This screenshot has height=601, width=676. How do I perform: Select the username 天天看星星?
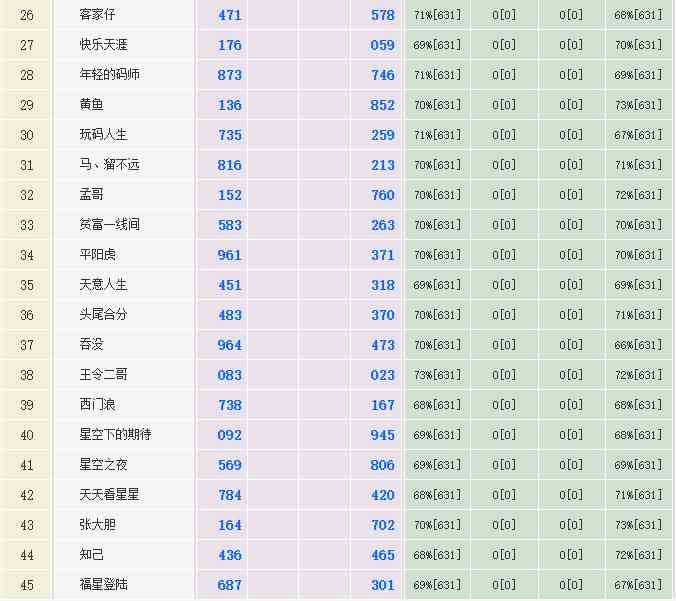coord(110,495)
